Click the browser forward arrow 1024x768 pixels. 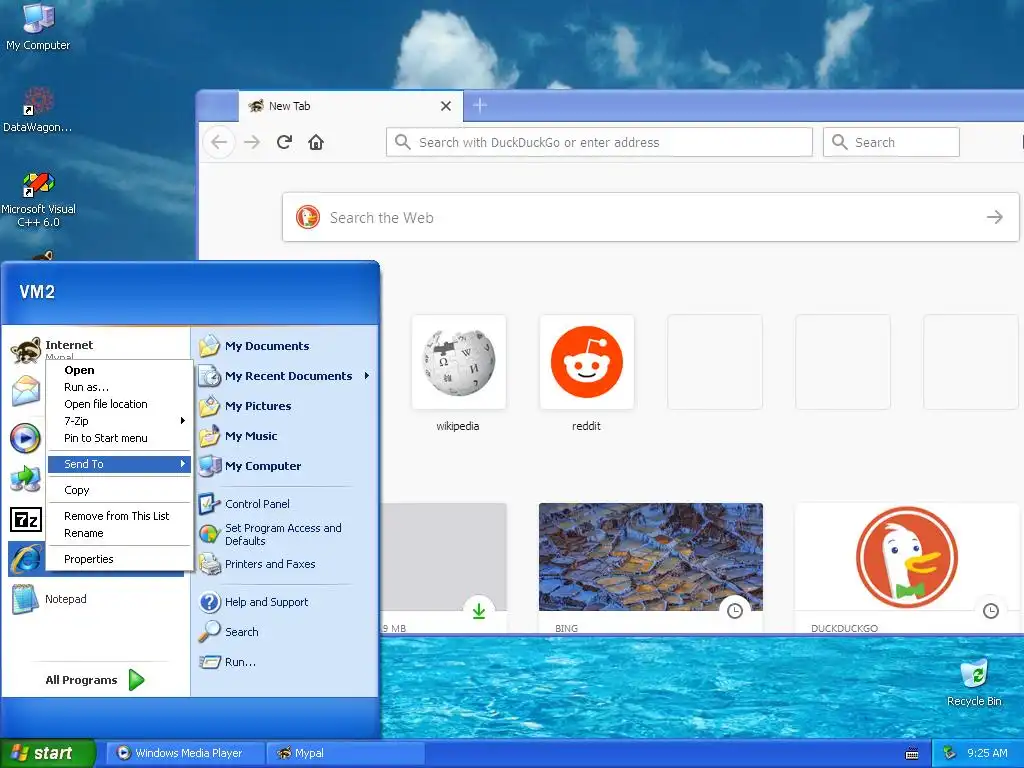(x=252, y=142)
